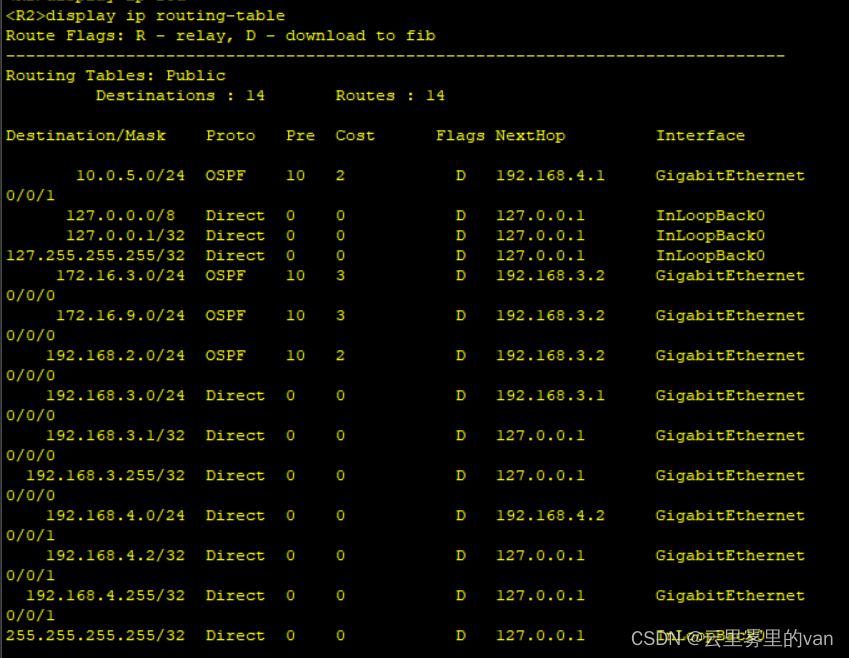Click InLoopBack0 interface in 127.255.255.255/32 row
The width and height of the screenshot is (849, 658).
(710, 256)
